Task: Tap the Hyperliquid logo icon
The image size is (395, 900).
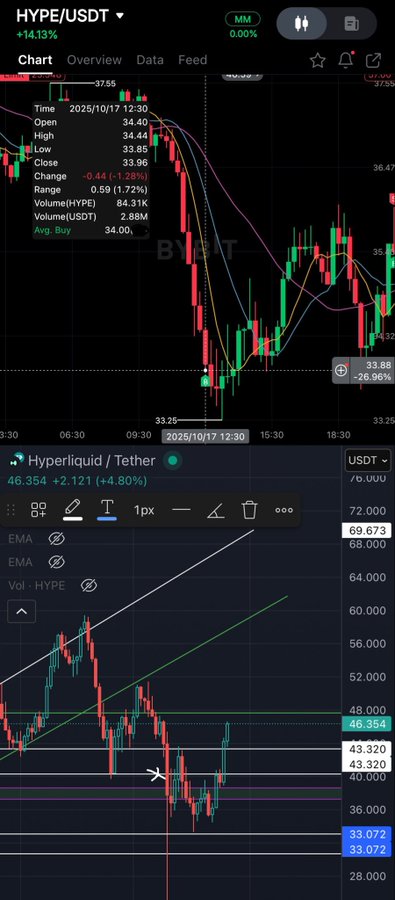Action: point(17,460)
